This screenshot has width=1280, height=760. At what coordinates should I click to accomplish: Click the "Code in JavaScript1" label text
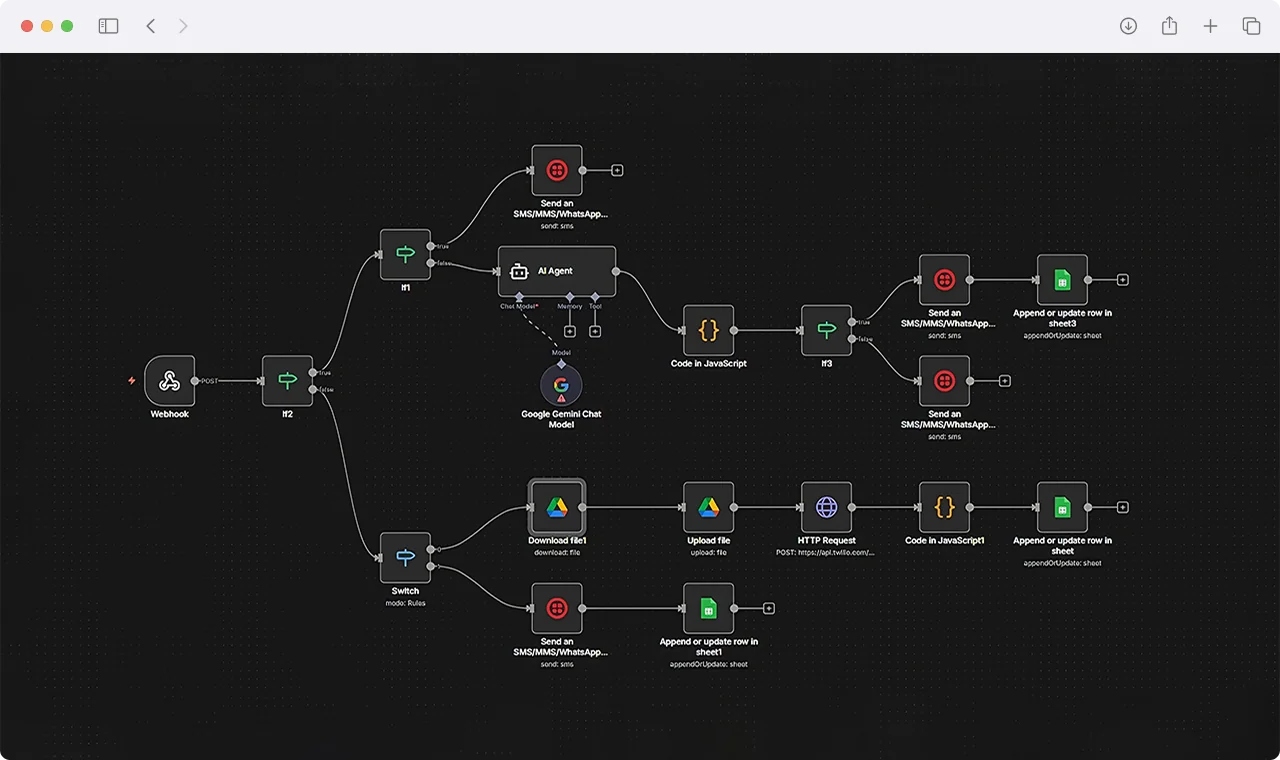pyautogui.click(x=945, y=541)
